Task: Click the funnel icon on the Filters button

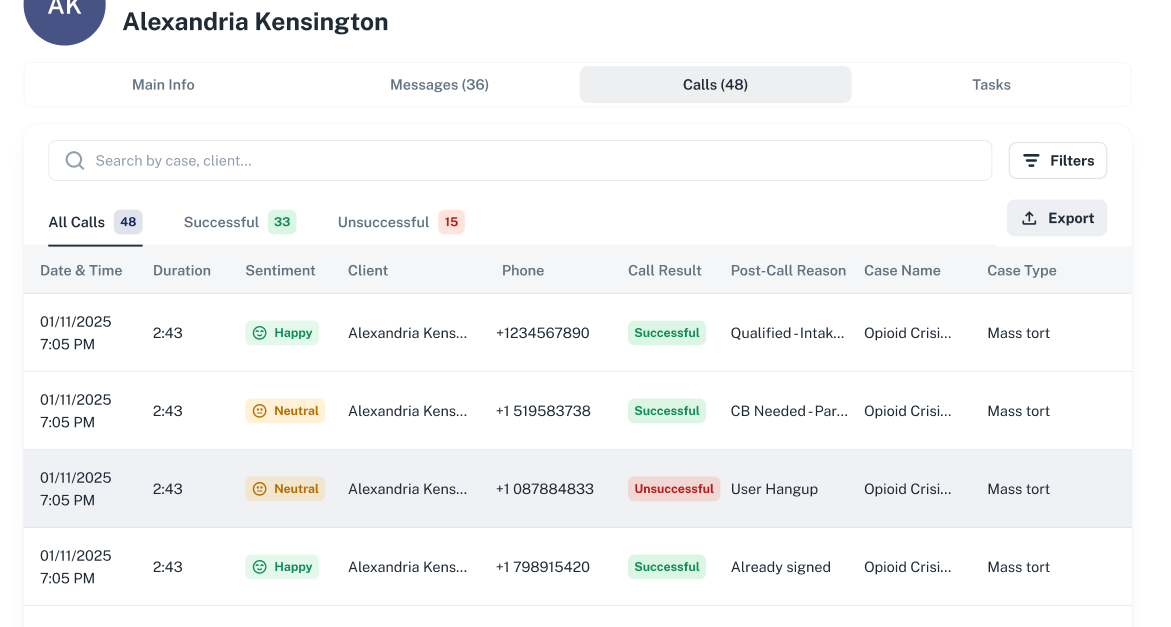Action: (1033, 160)
